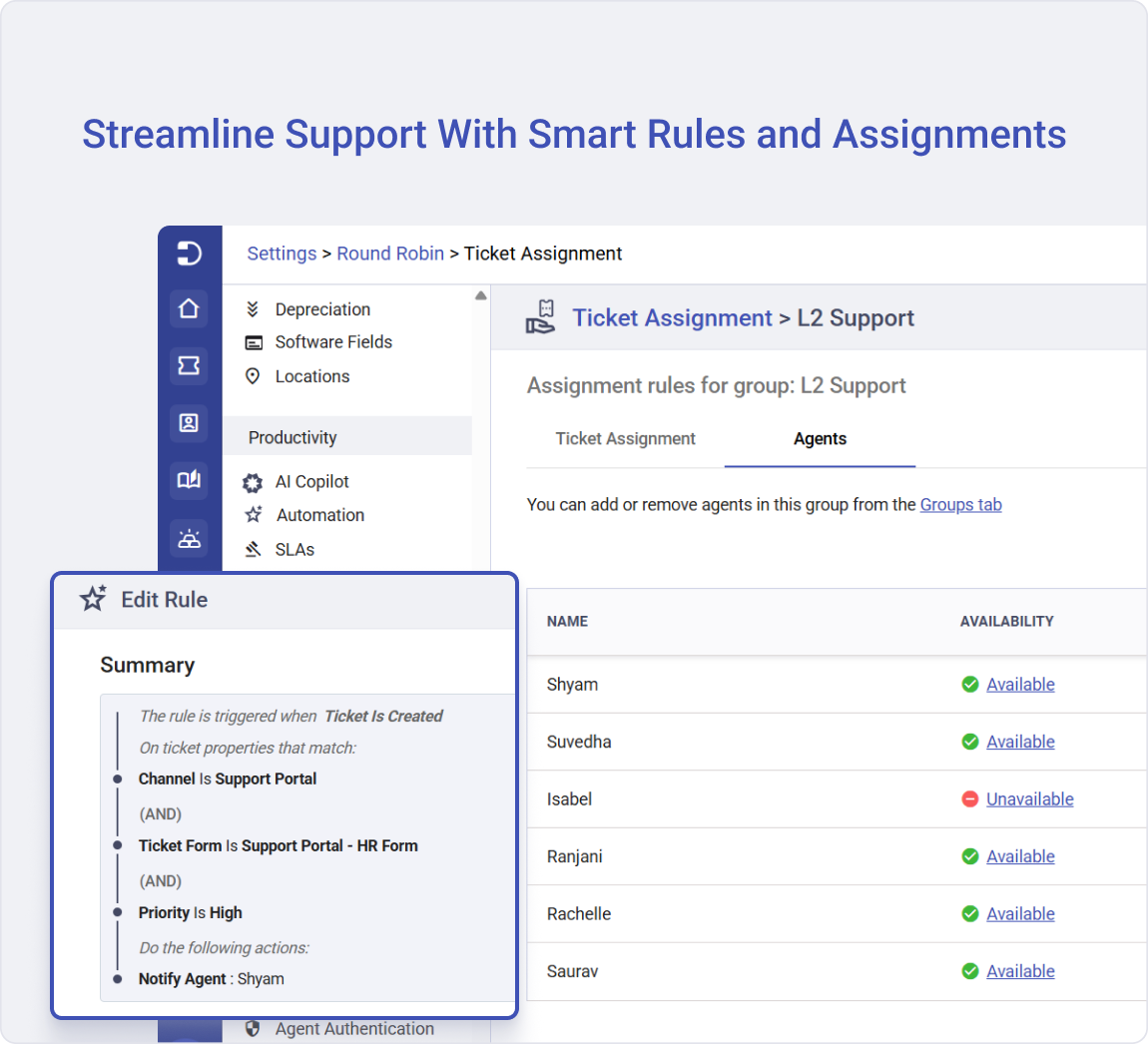Viewport: 1148px width, 1044px height.
Task: Click the Locations pin icon
Action: point(253,376)
